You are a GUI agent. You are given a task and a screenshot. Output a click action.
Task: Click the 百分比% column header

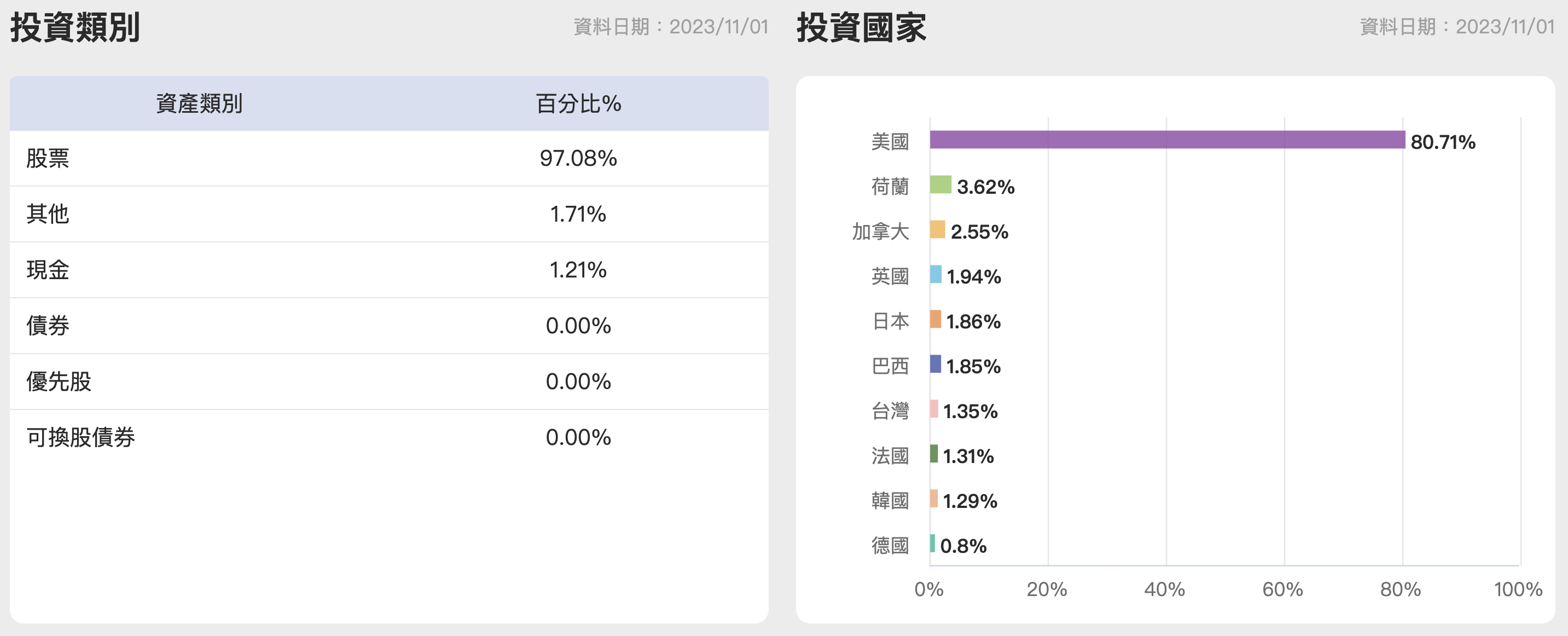tap(578, 103)
